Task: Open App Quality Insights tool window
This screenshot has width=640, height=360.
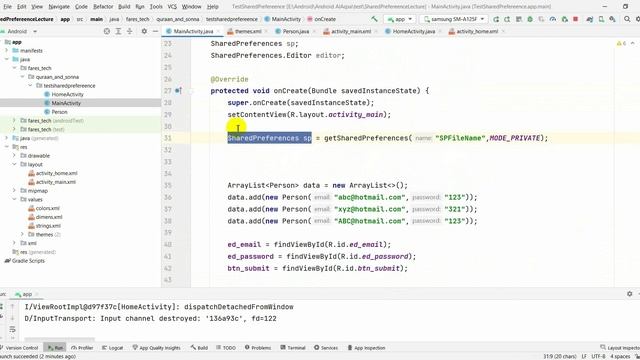Action: pyautogui.click(x=156, y=348)
